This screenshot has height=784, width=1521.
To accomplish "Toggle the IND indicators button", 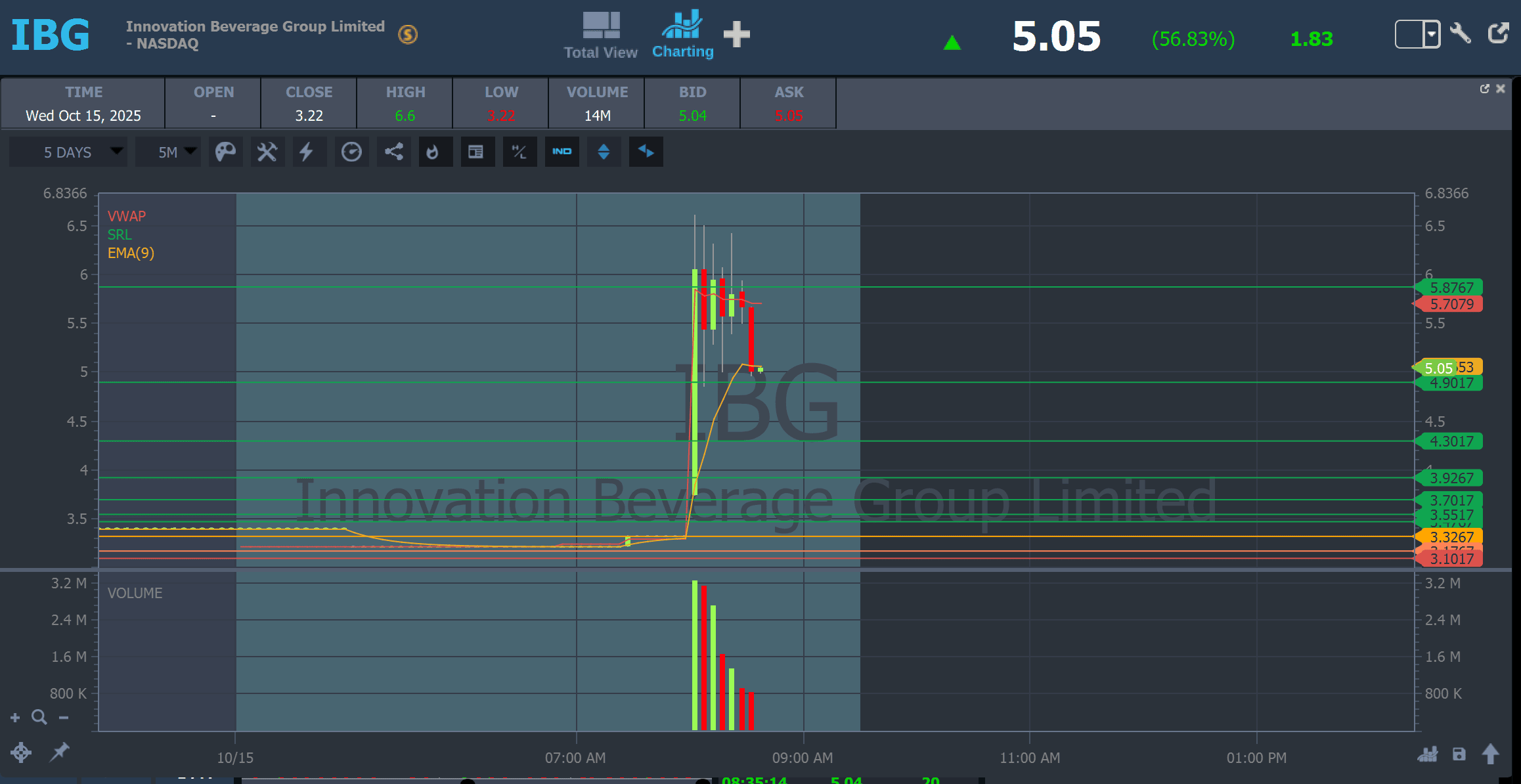I will click(562, 152).
